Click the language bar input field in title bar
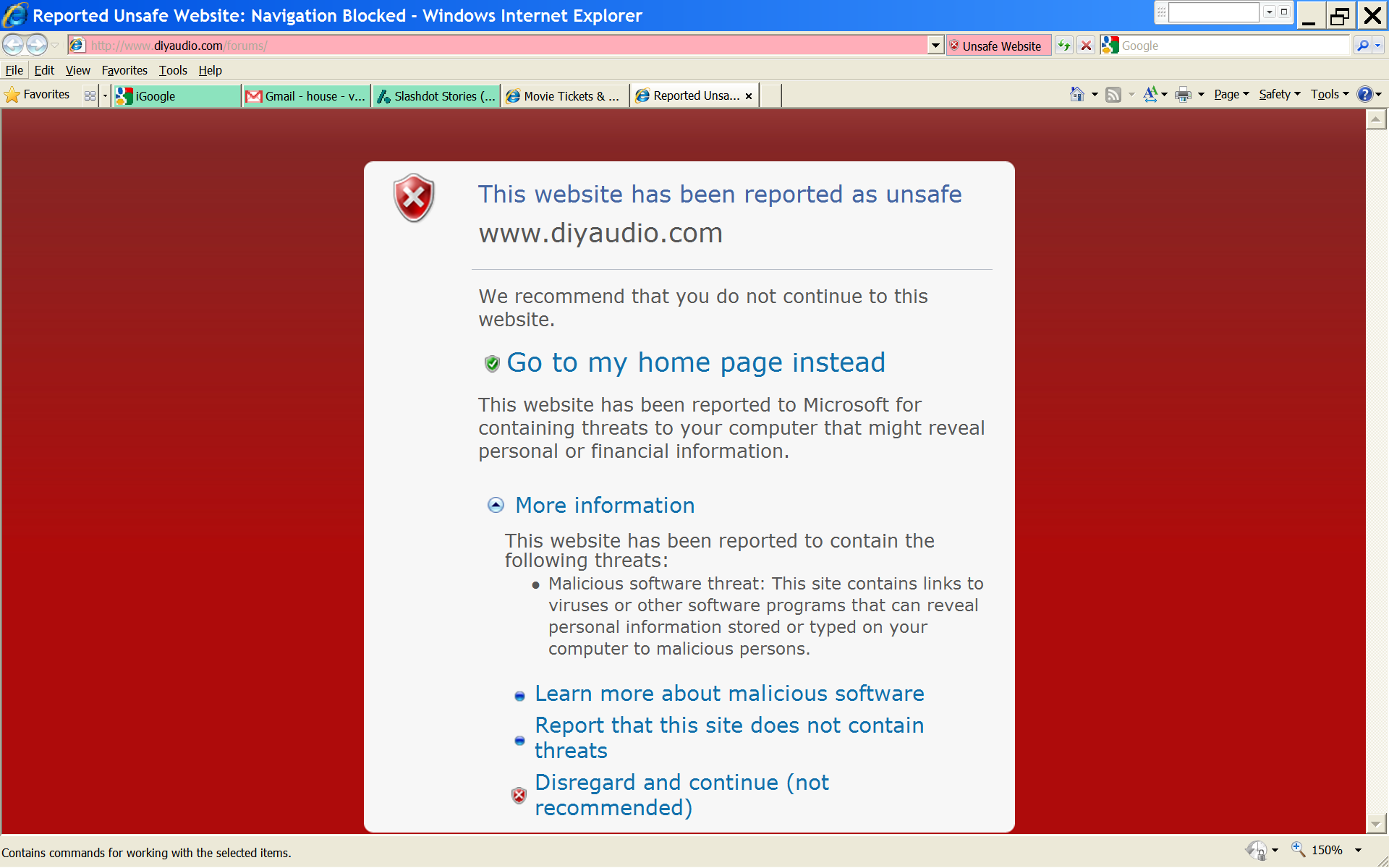The width and height of the screenshot is (1389, 868). point(1213,12)
